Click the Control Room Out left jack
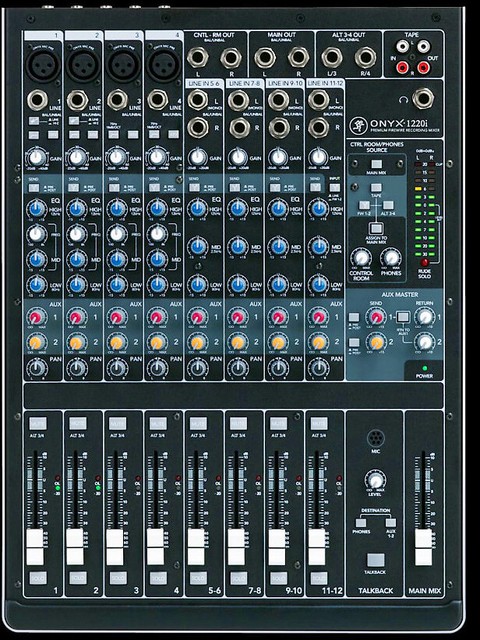This screenshot has width=480, height=640. pos(198,58)
